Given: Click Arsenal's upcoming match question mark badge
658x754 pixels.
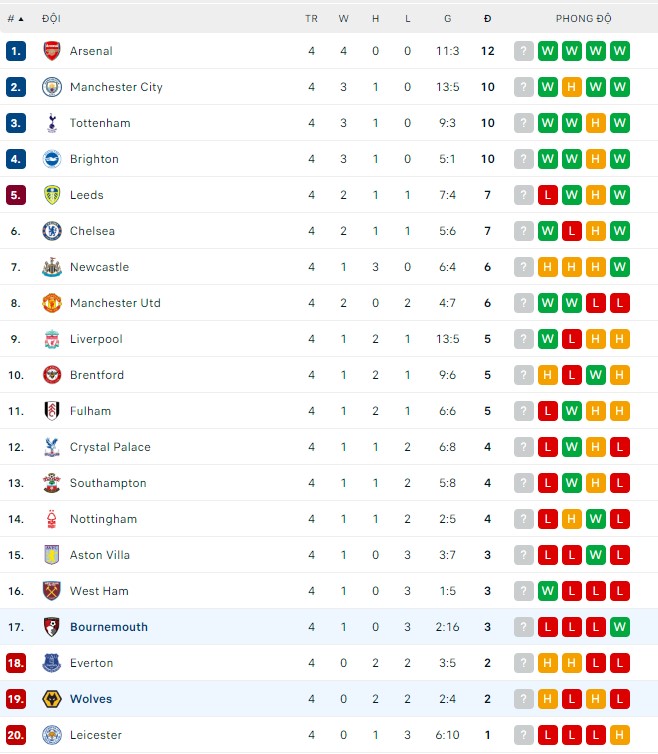Looking at the screenshot, I should [x=523, y=51].
